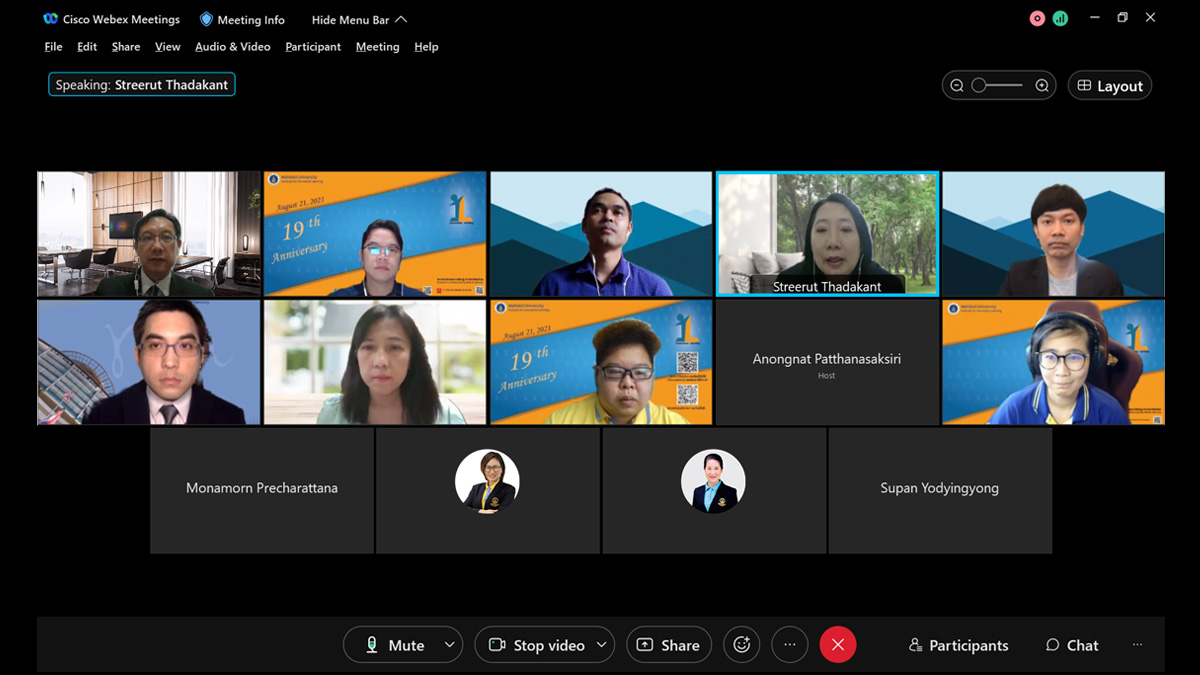Expand audio options arrow next to Mute

pos(450,645)
